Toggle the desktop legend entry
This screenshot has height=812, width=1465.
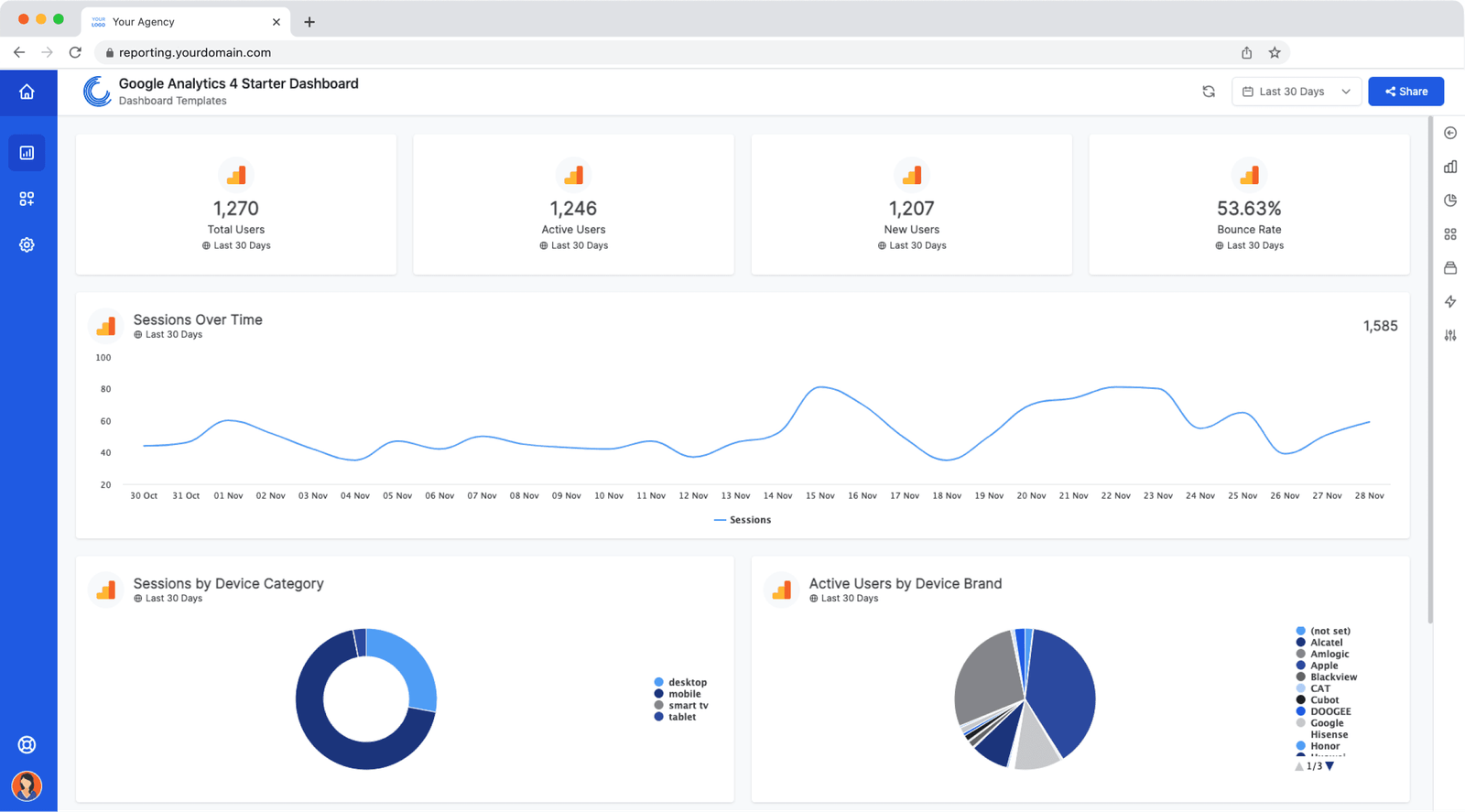pyautogui.click(x=686, y=682)
